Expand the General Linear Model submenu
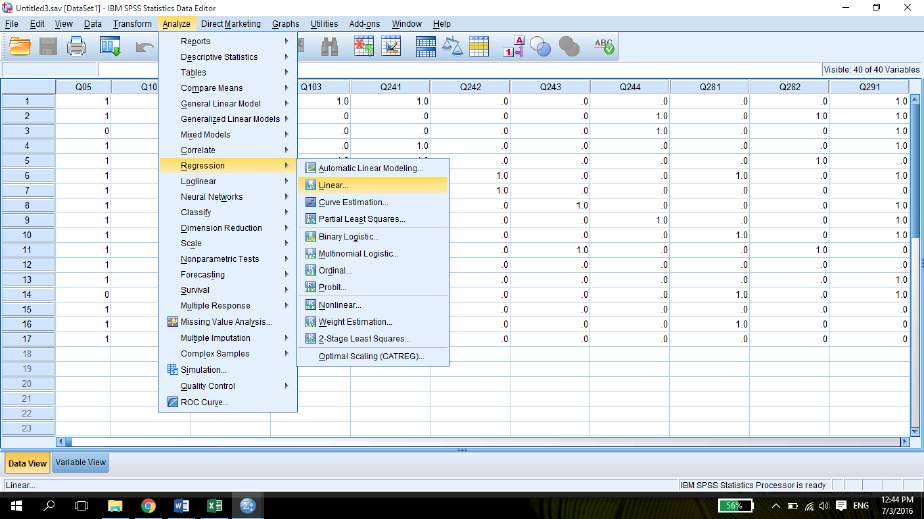This screenshot has width=924, height=519. (228, 104)
